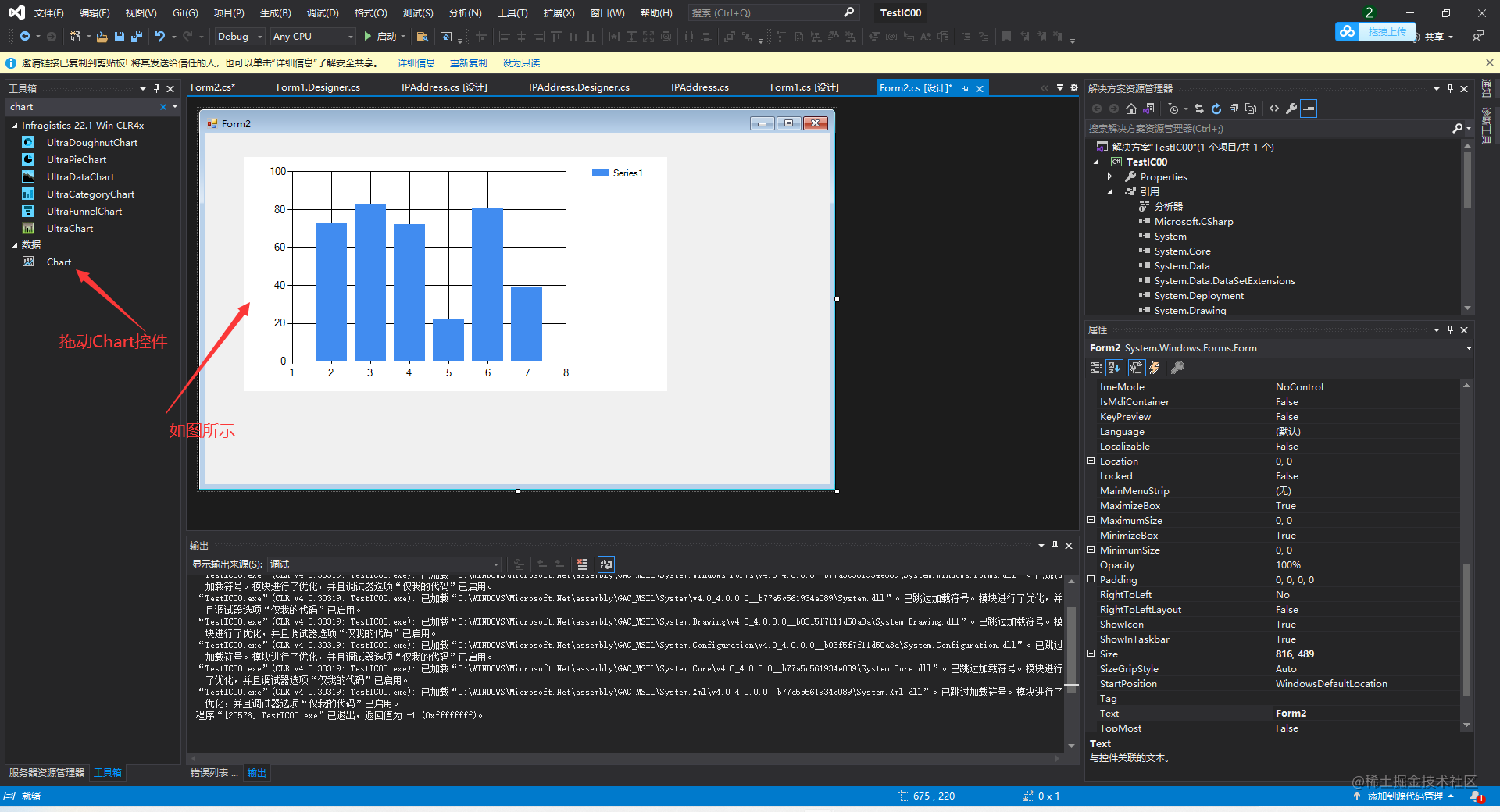
Task: Open the Any CPU platform dropdown
Action: 312,37
